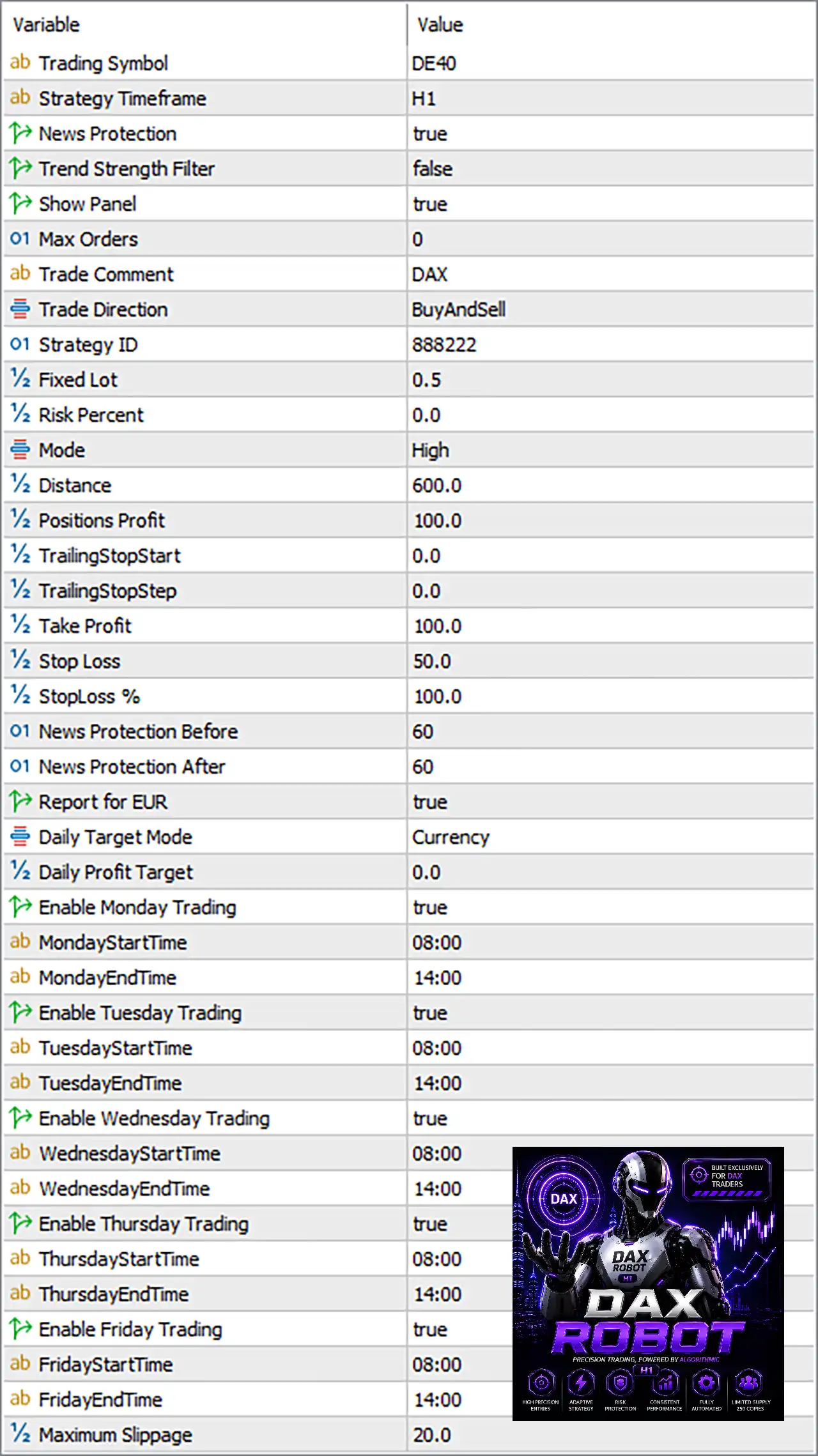Toggle the Trend Strength Filter false value
This screenshot has width=818, height=1456.
[x=610, y=169]
